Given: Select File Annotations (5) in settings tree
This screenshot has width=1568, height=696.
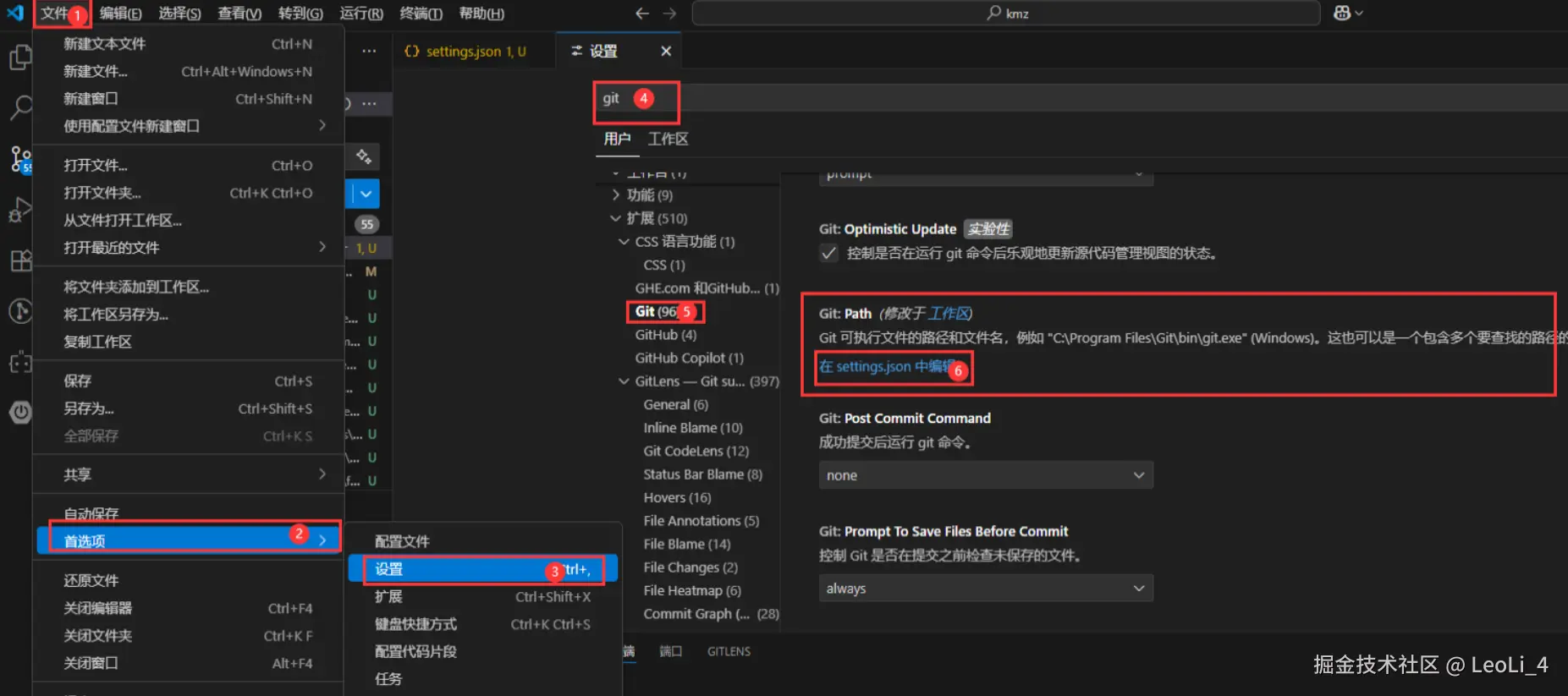Looking at the screenshot, I should (x=701, y=521).
